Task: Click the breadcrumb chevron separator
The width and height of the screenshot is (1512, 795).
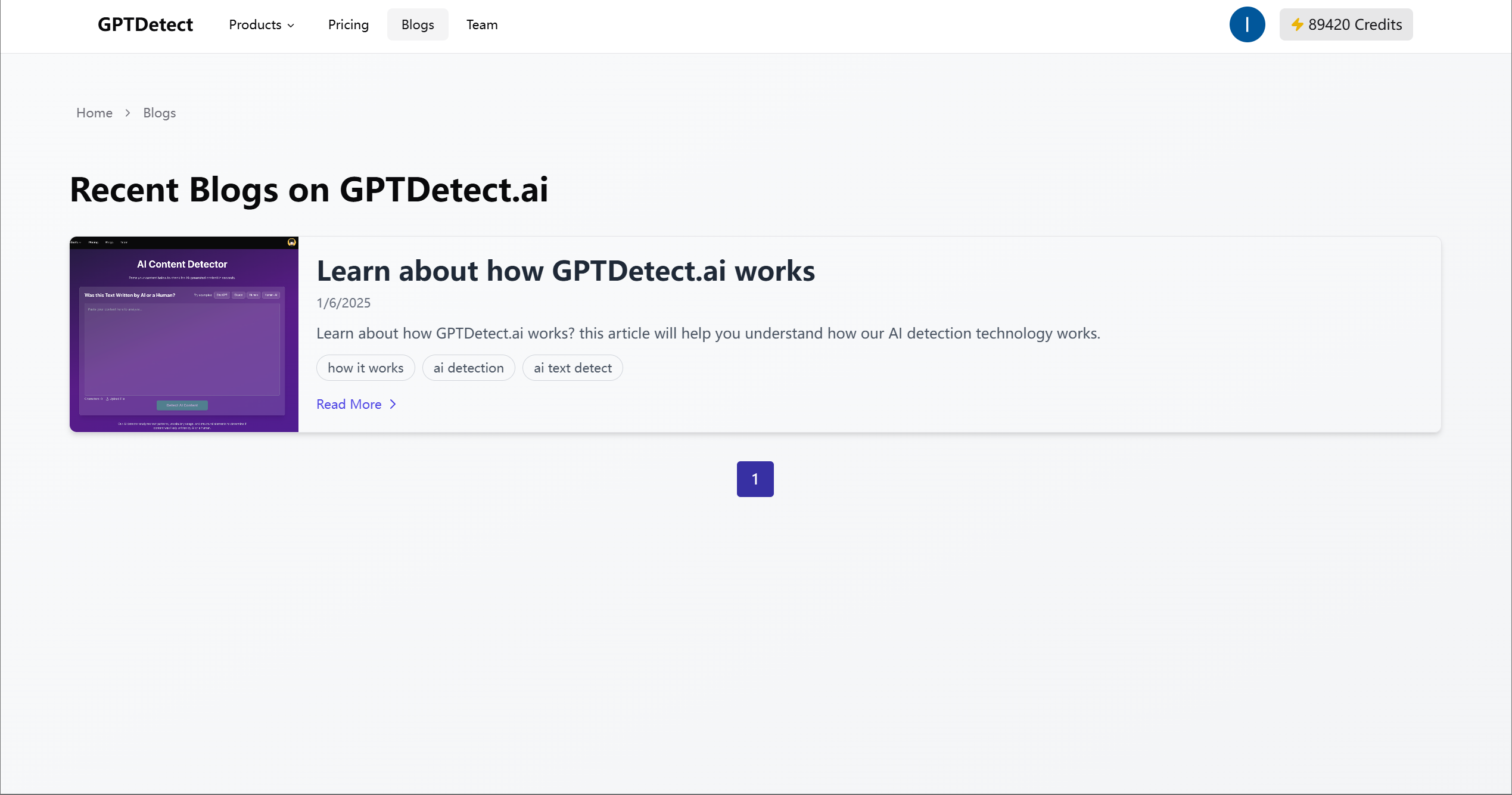Action: pyautogui.click(x=127, y=113)
